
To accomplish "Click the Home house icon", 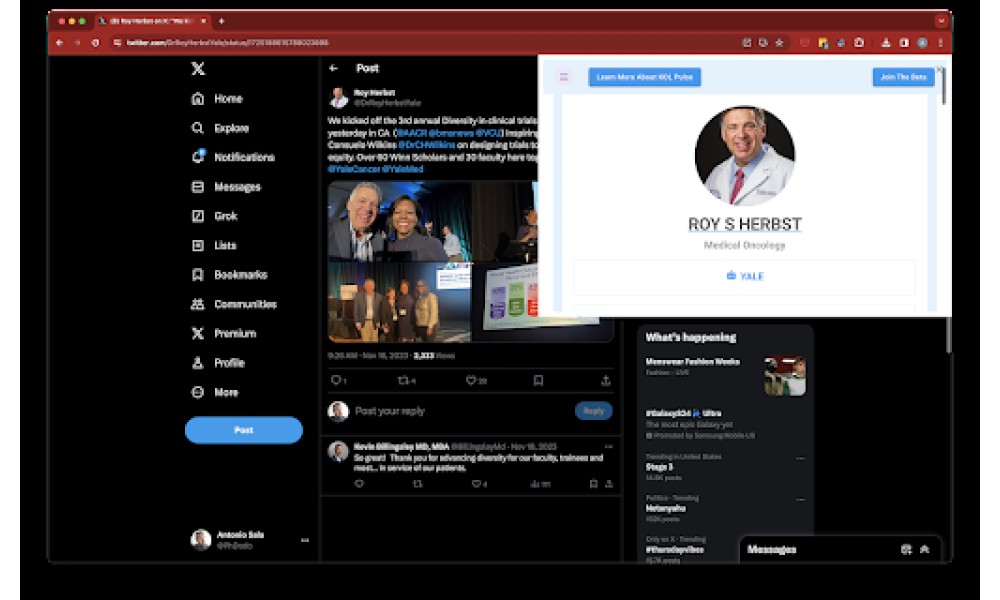I will tap(198, 99).
